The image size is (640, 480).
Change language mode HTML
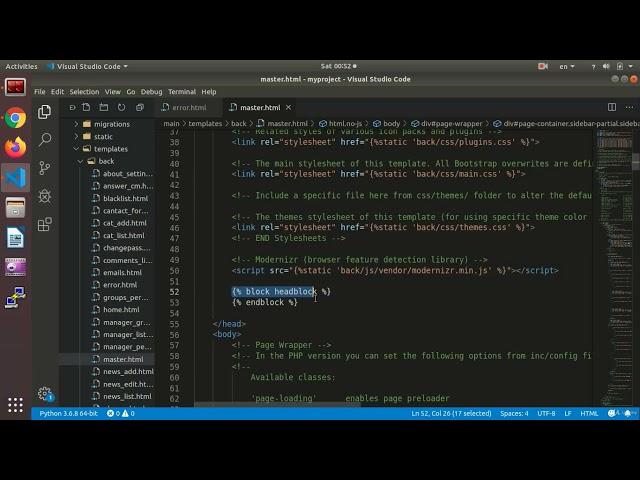click(589, 413)
